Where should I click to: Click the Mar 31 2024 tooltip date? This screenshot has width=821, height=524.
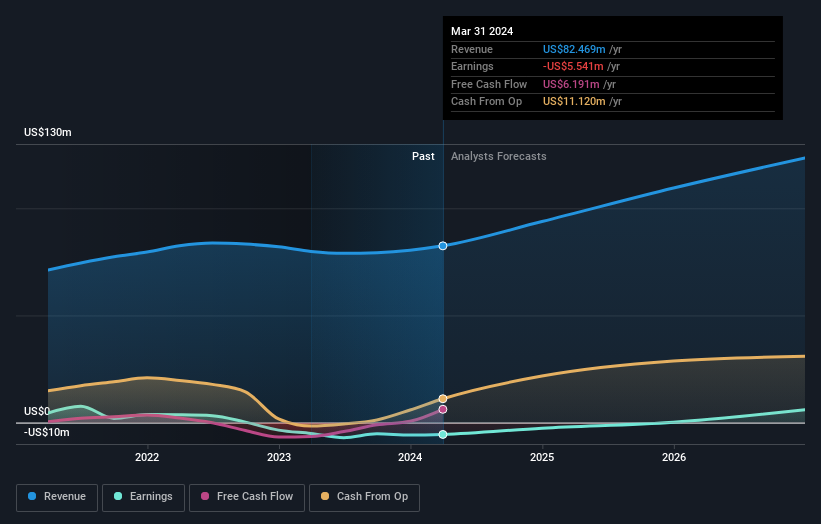click(x=482, y=31)
